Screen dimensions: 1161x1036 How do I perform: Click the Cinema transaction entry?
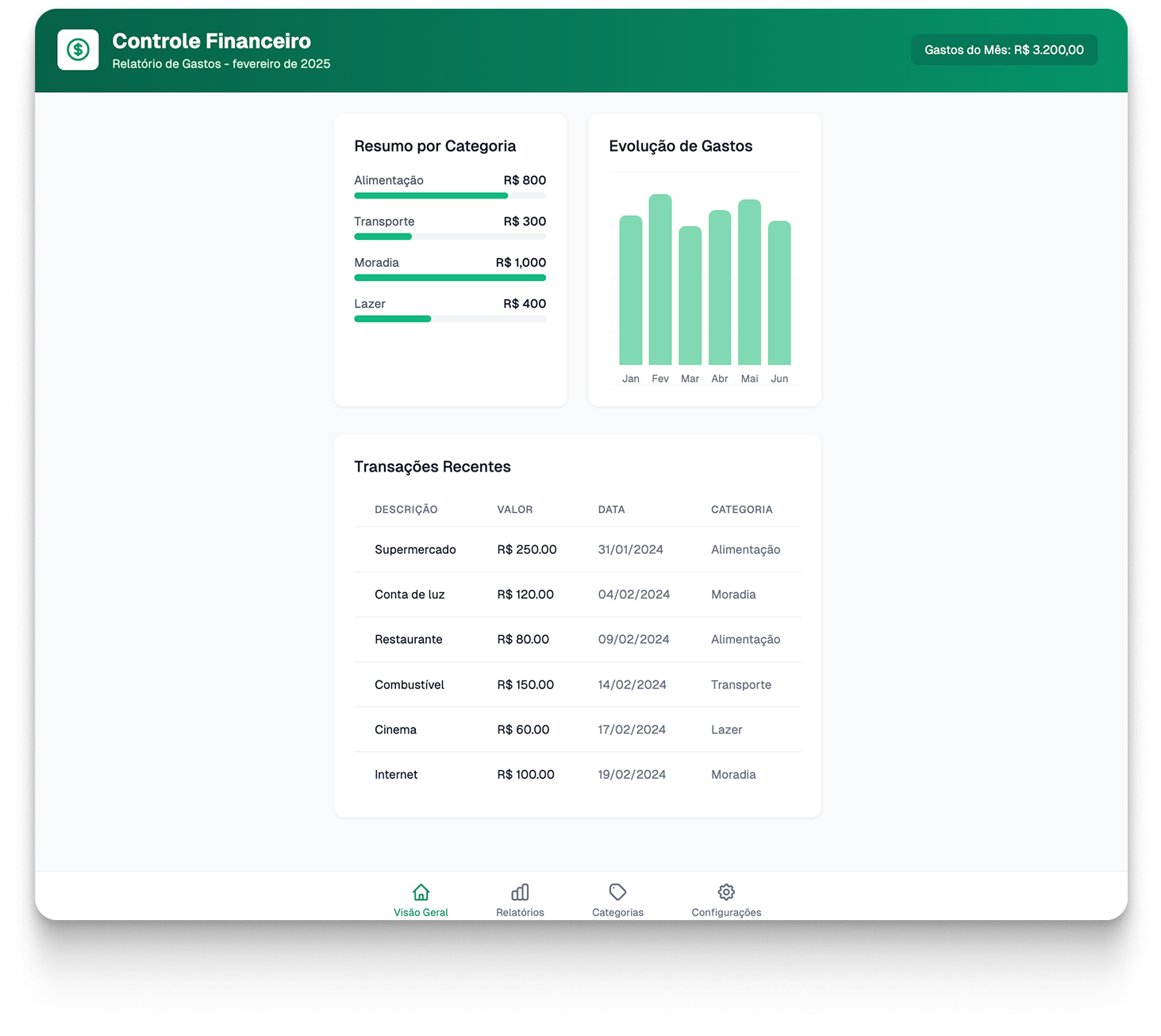pos(577,730)
